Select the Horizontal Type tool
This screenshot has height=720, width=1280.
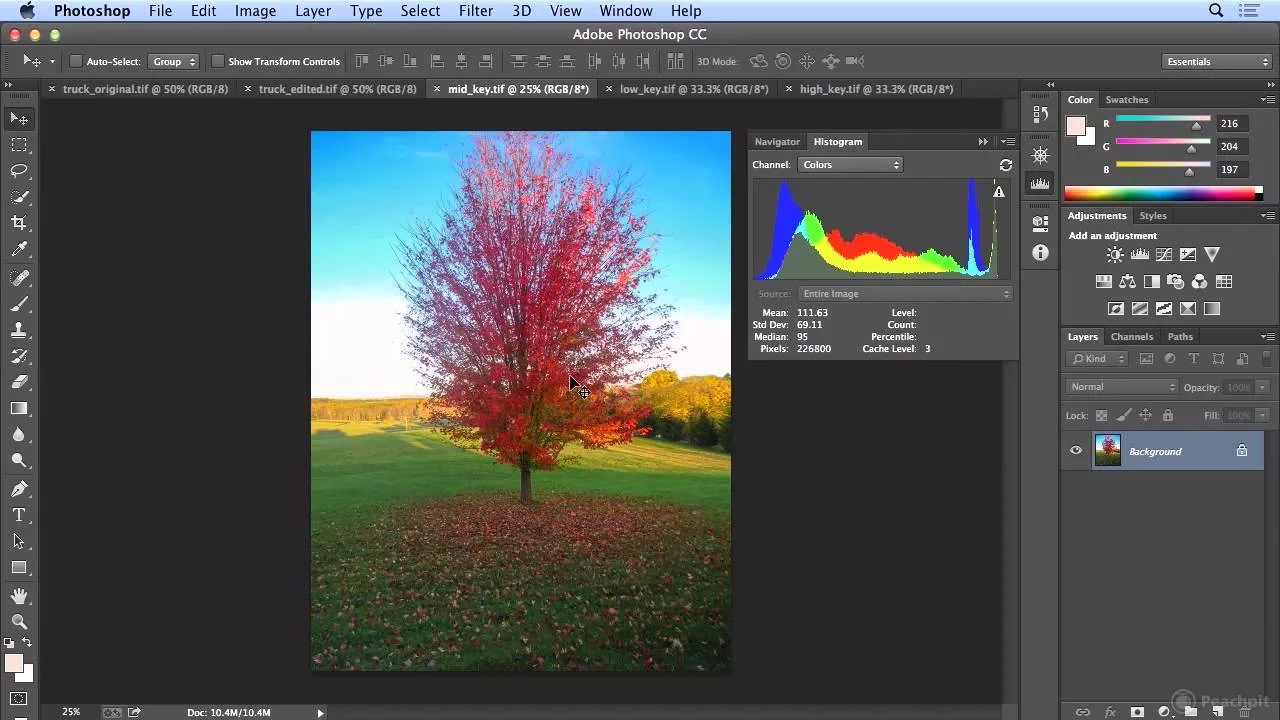19,515
